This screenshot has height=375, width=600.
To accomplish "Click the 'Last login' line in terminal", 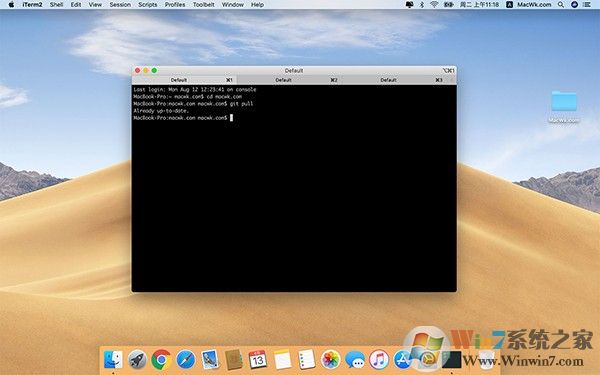I will 195,90.
